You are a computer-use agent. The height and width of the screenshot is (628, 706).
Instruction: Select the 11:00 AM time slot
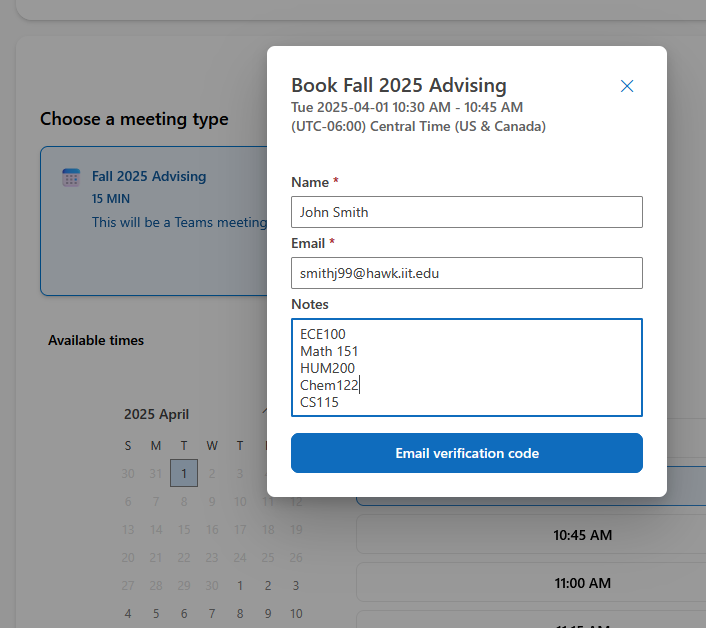(x=531, y=583)
